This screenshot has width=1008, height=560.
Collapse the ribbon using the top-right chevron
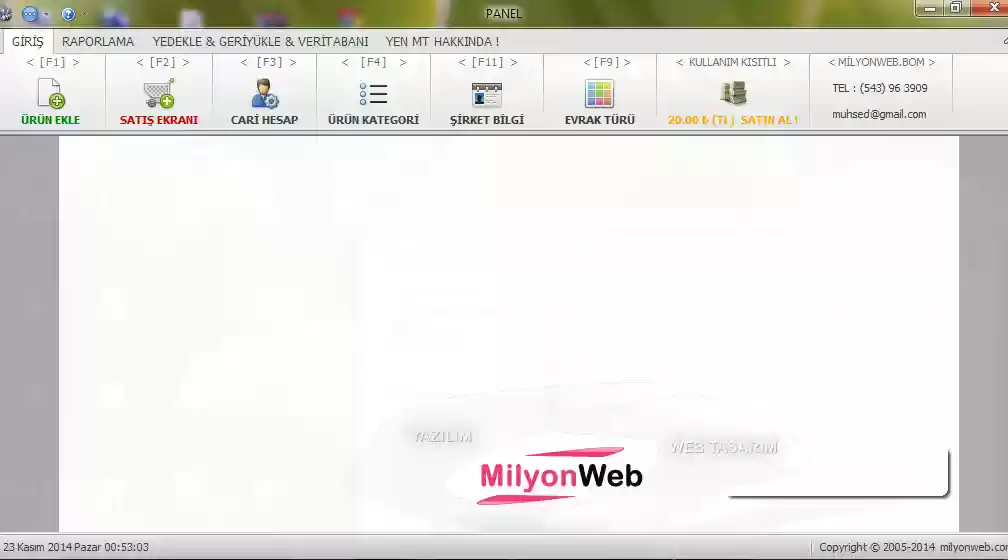click(1003, 42)
